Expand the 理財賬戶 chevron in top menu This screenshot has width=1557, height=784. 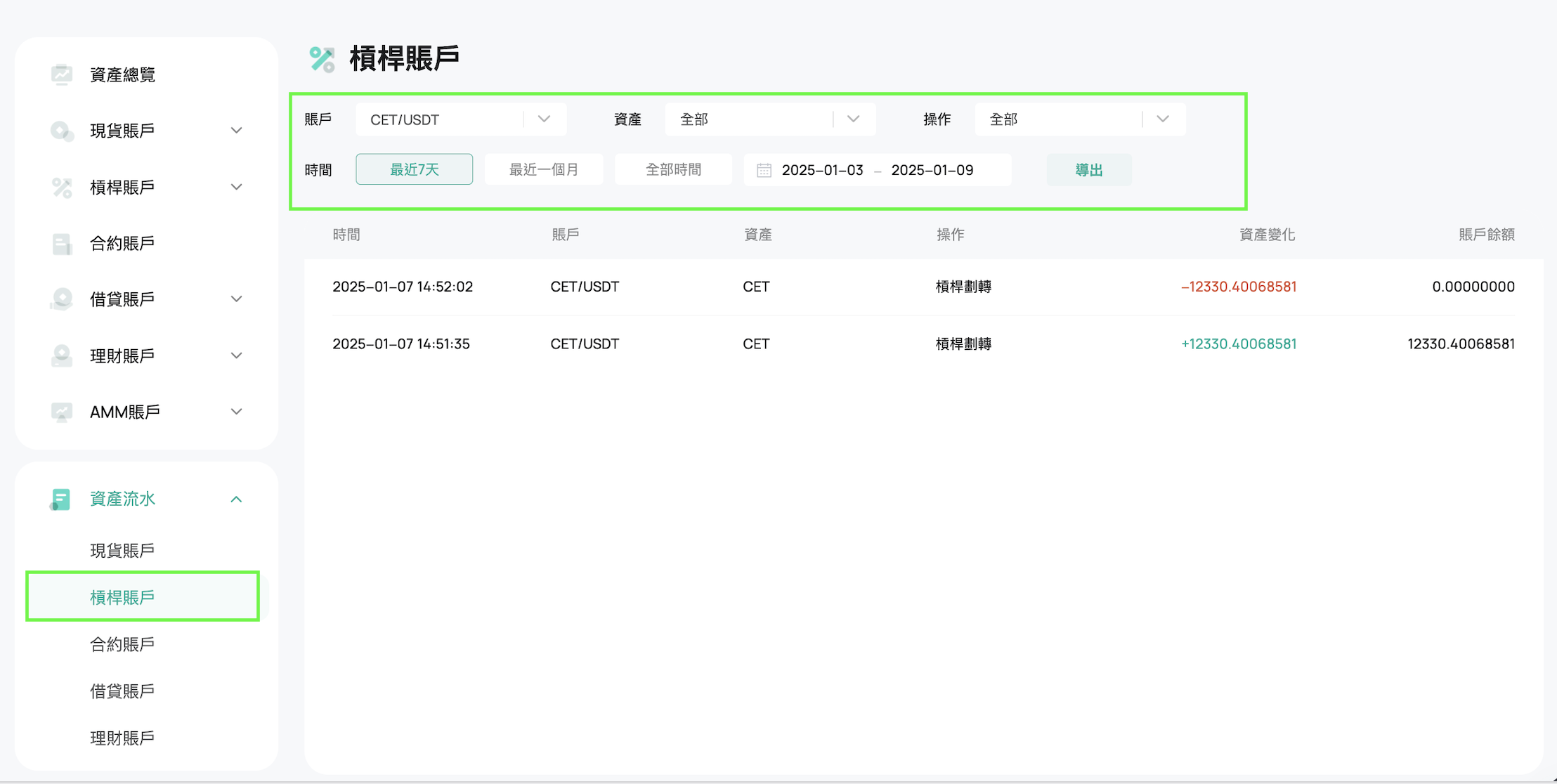point(237,356)
